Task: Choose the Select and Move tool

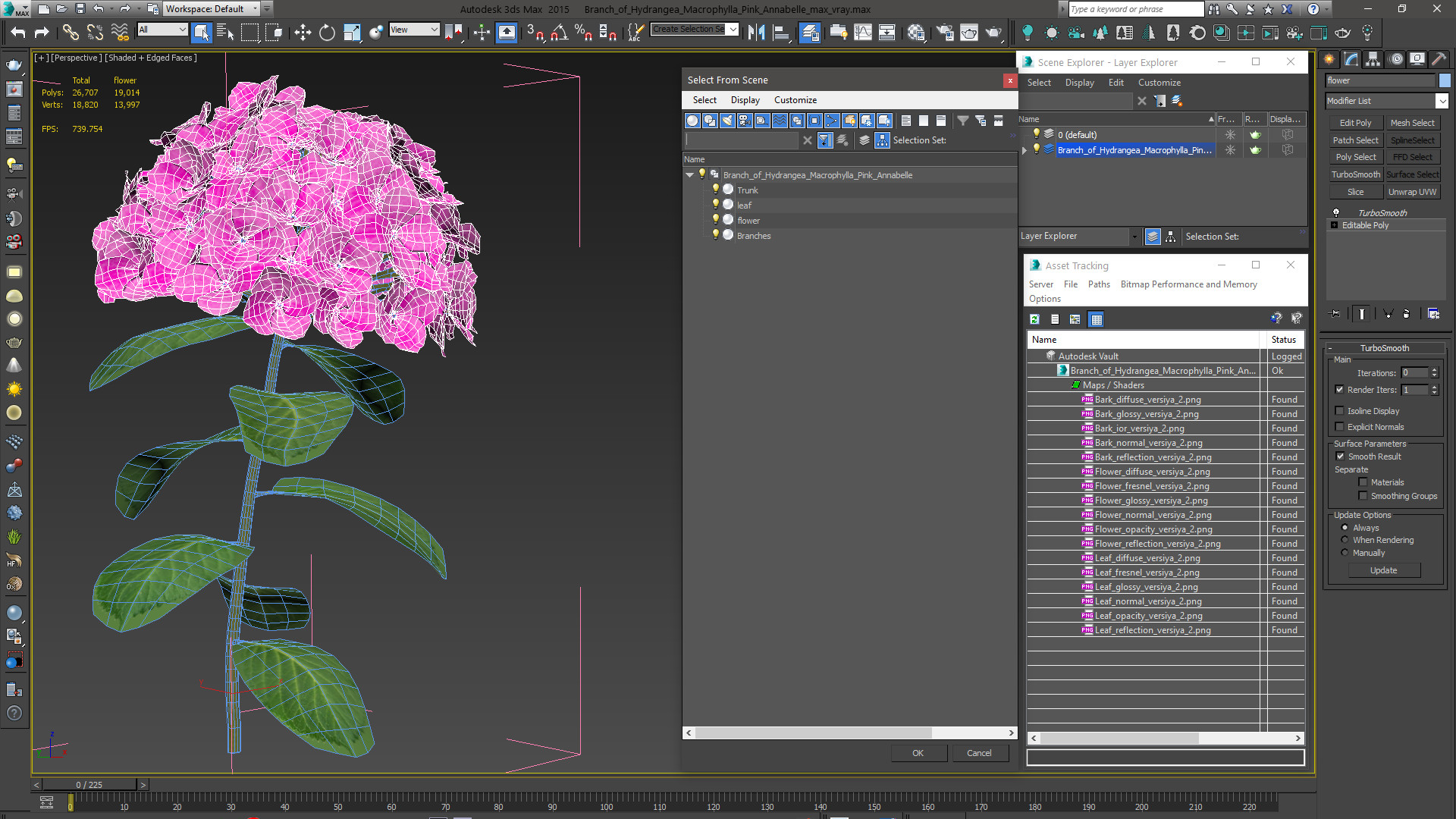Action: [x=303, y=32]
